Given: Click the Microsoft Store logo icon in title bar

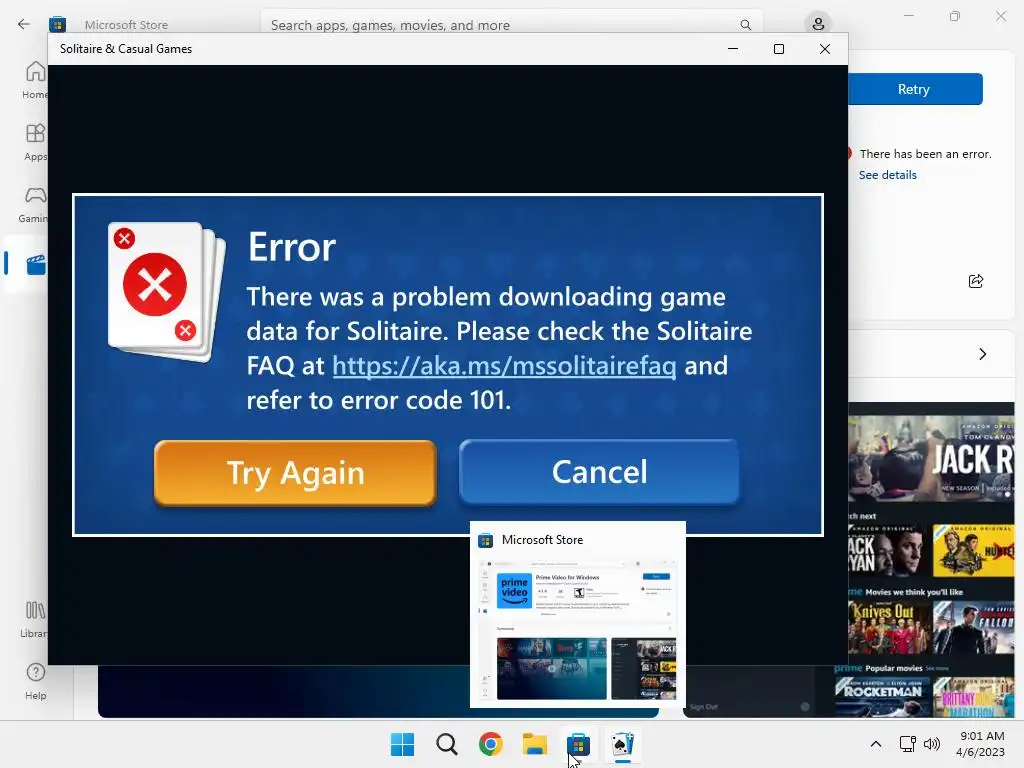Looking at the screenshot, I should click(57, 24).
